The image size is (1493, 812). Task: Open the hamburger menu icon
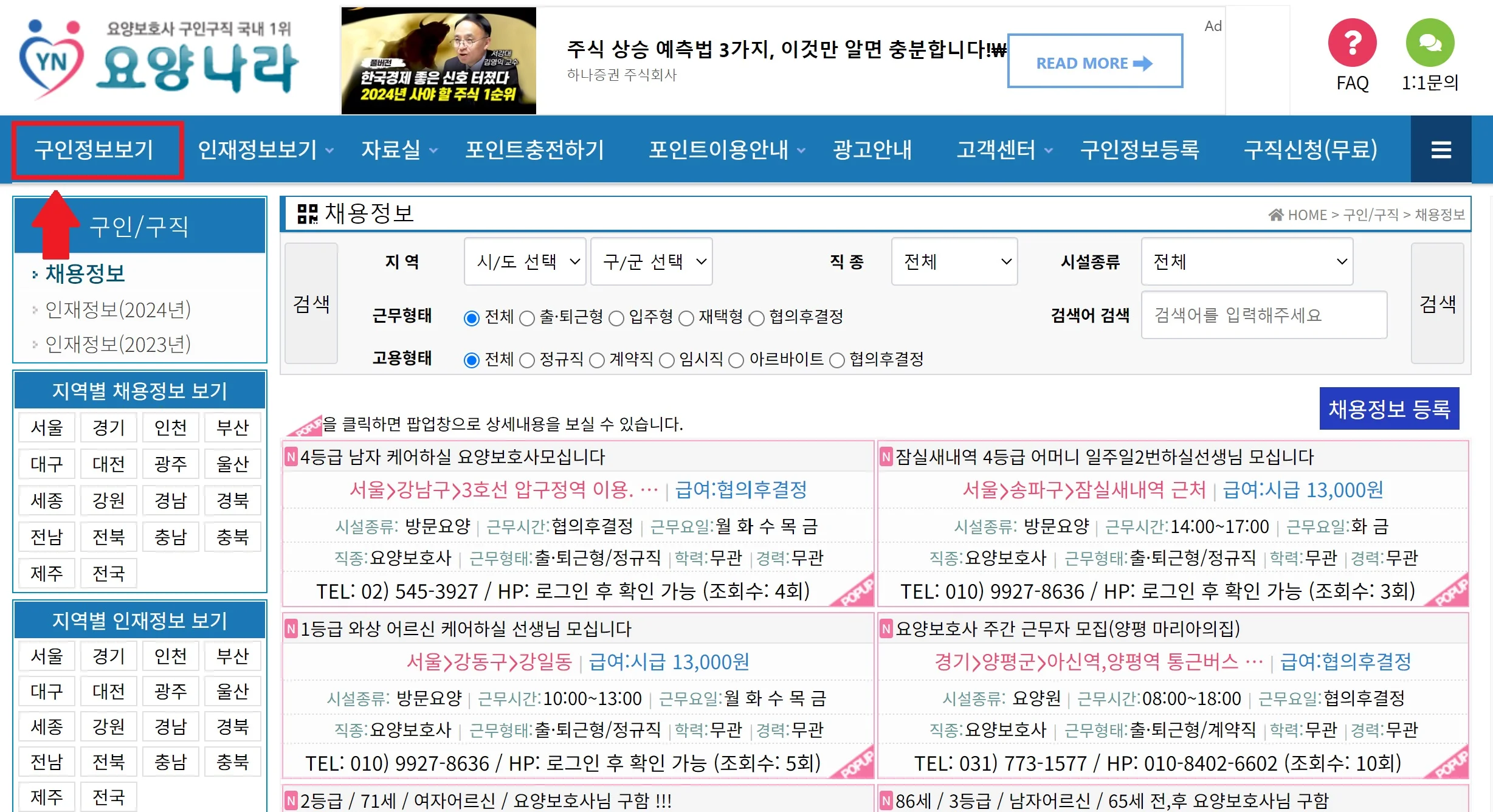tap(1441, 150)
